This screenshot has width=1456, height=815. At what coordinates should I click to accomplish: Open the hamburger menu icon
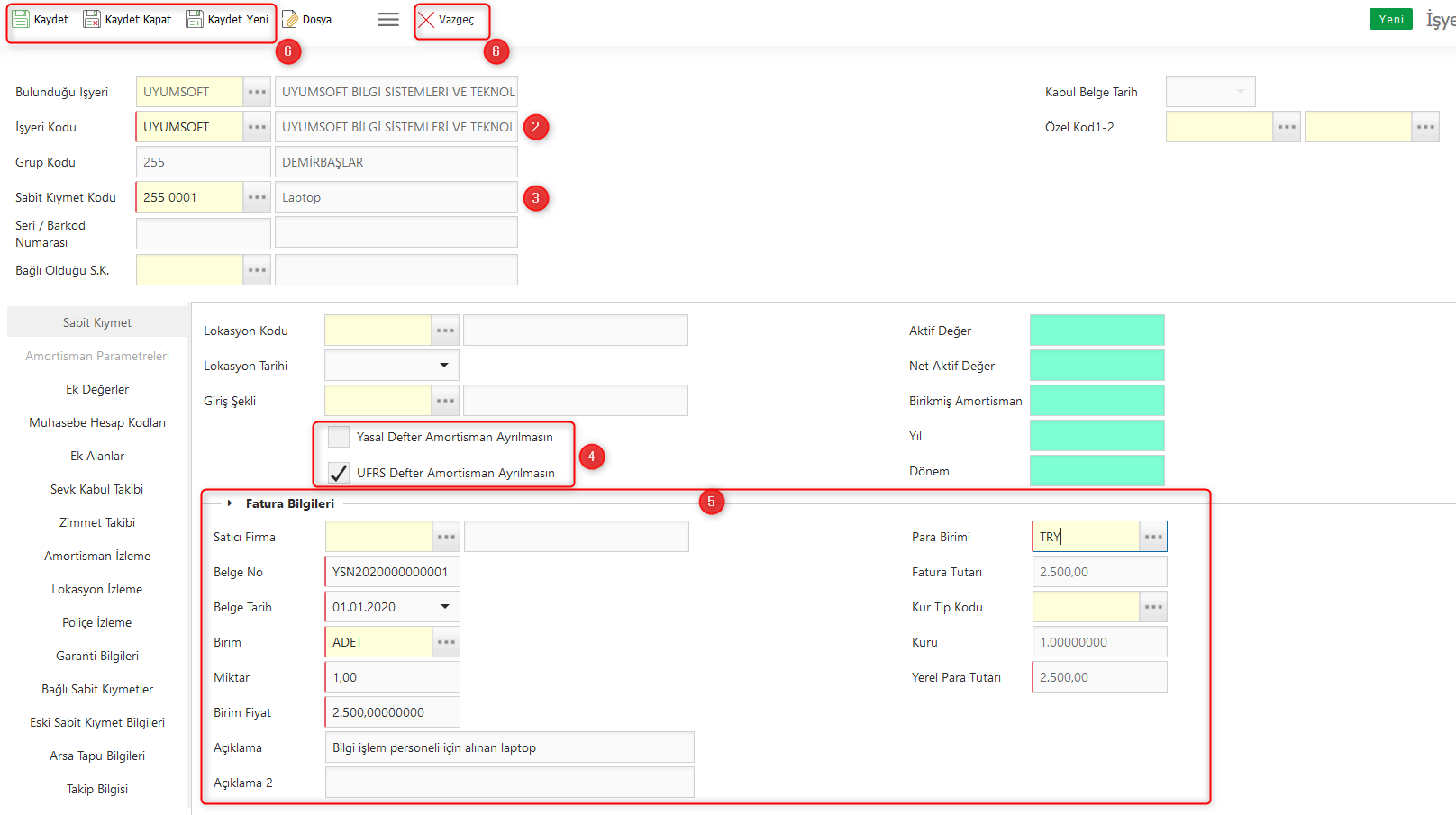coord(388,19)
